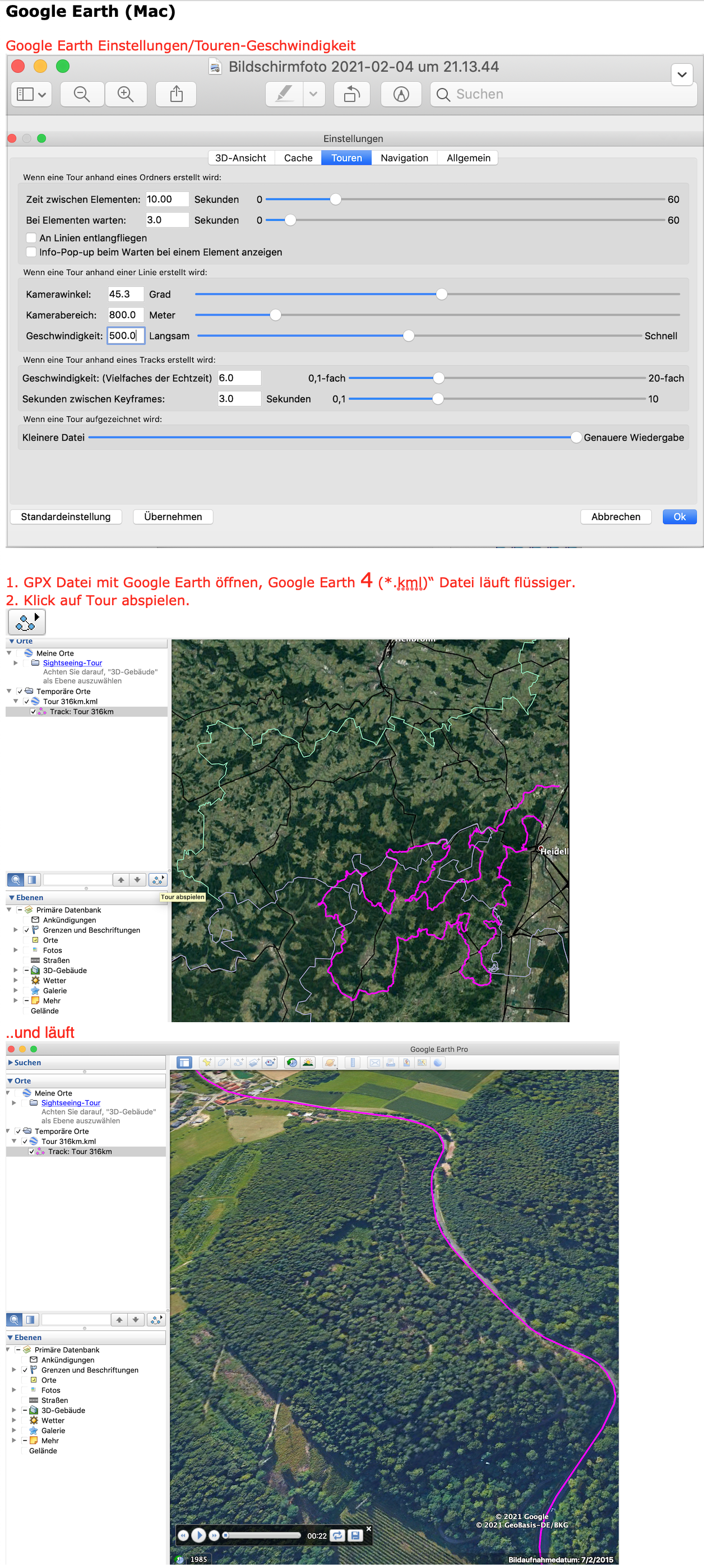Save the tour with the floppy disk icon
This screenshot has height=1568, width=704.
pyautogui.click(x=355, y=1535)
